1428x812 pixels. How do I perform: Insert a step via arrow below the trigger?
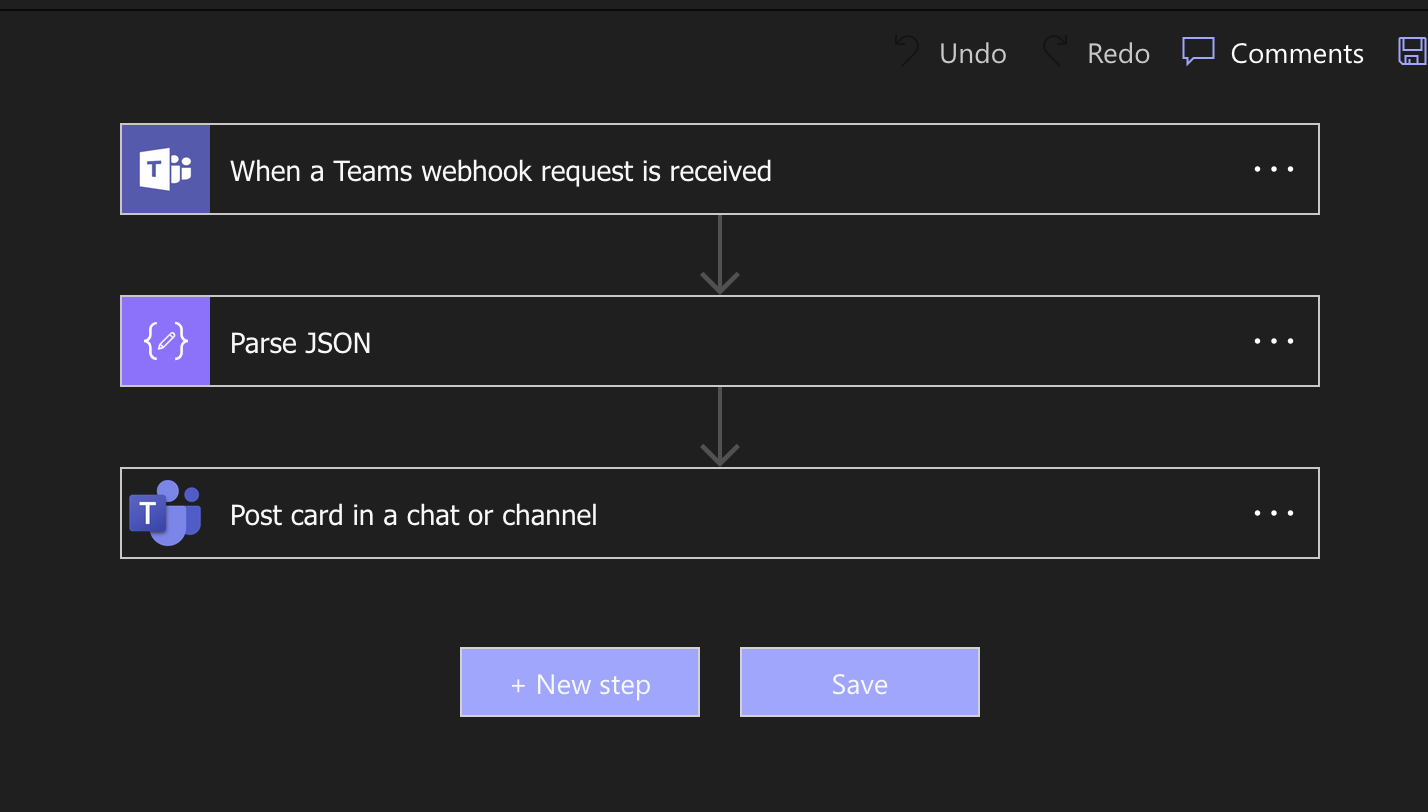(x=720, y=255)
